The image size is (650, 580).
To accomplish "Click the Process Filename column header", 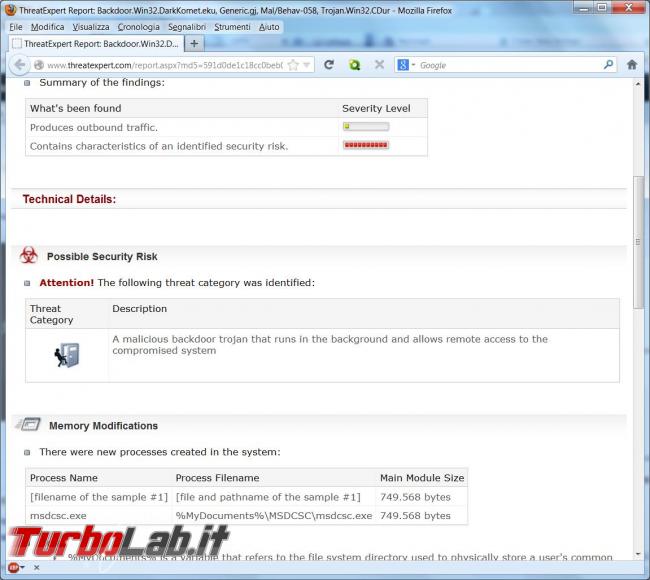I will tap(217, 478).
